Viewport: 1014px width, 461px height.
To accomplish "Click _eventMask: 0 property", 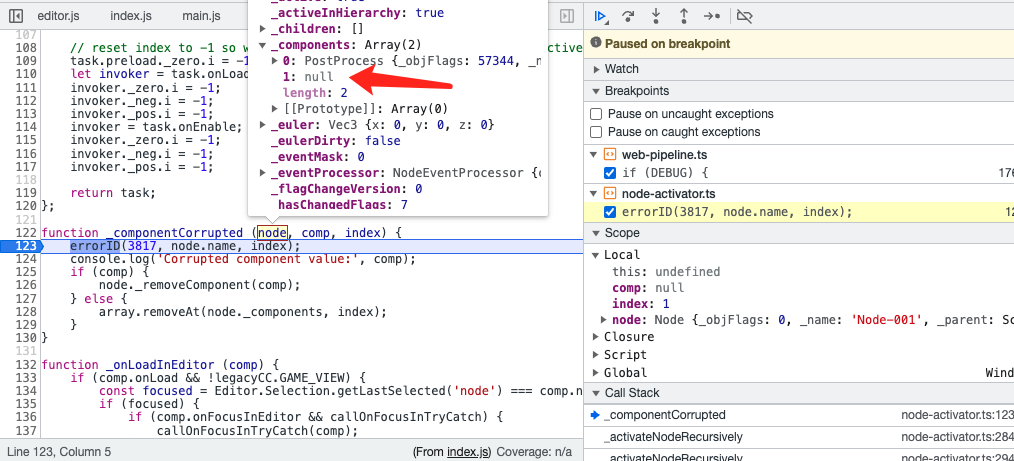I will [x=317, y=157].
